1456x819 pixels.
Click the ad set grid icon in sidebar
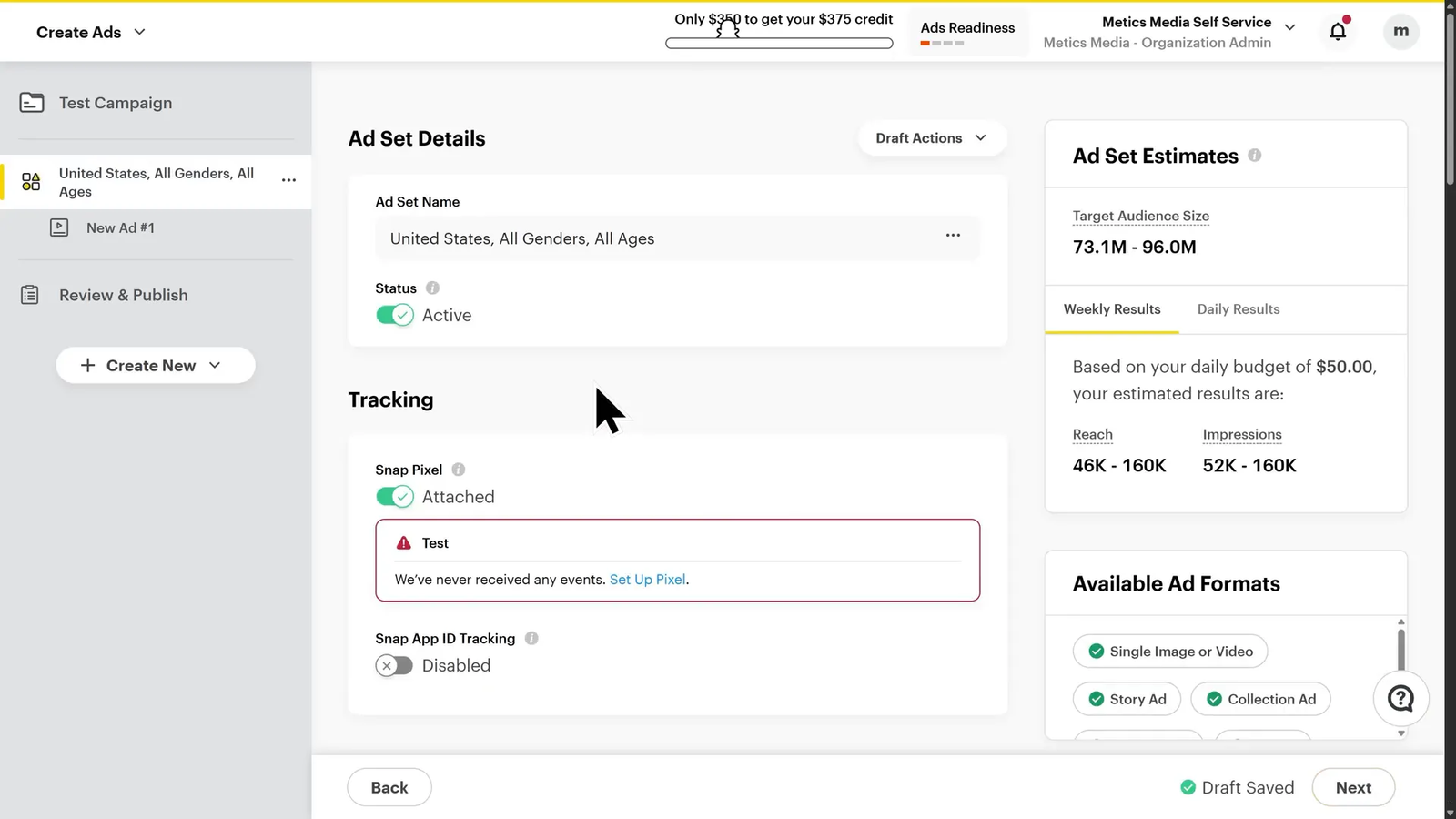coord(31,181)
